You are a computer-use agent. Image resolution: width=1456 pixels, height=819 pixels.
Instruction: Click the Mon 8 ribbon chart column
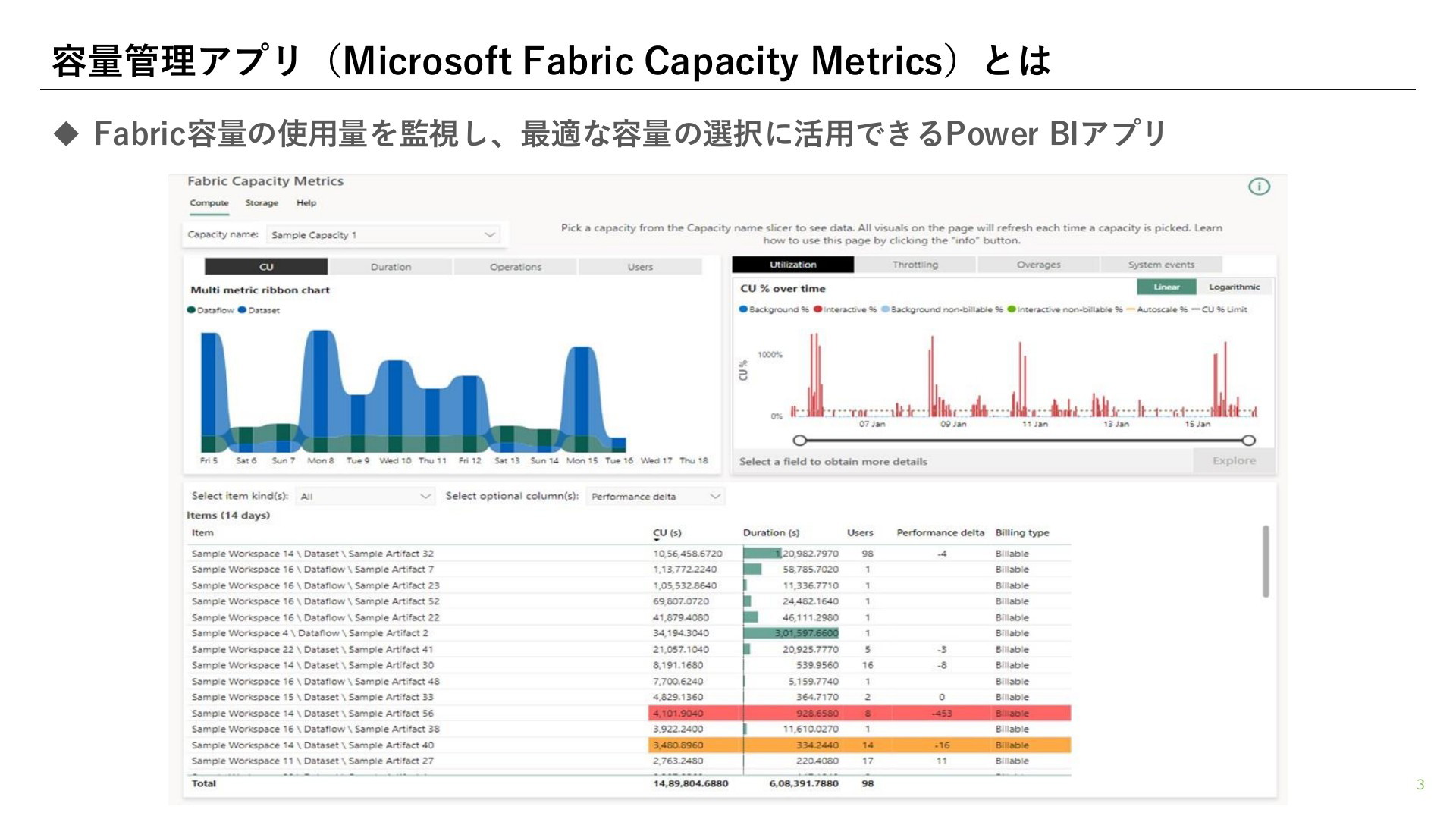tap(320, 391)
